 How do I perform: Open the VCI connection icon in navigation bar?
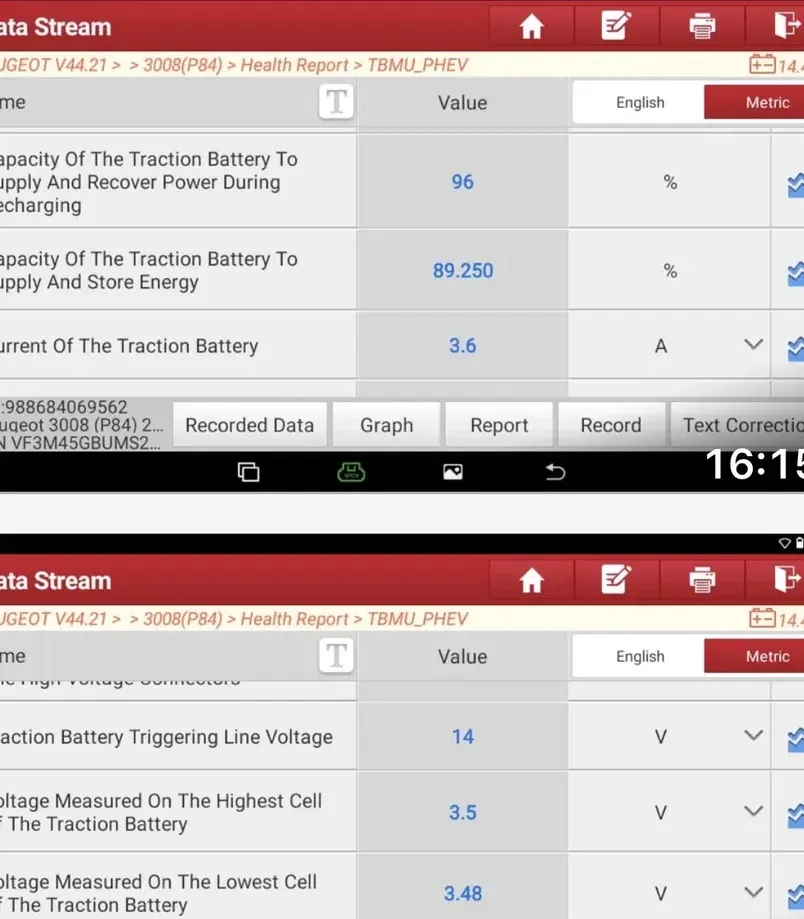tap(351, 472)
